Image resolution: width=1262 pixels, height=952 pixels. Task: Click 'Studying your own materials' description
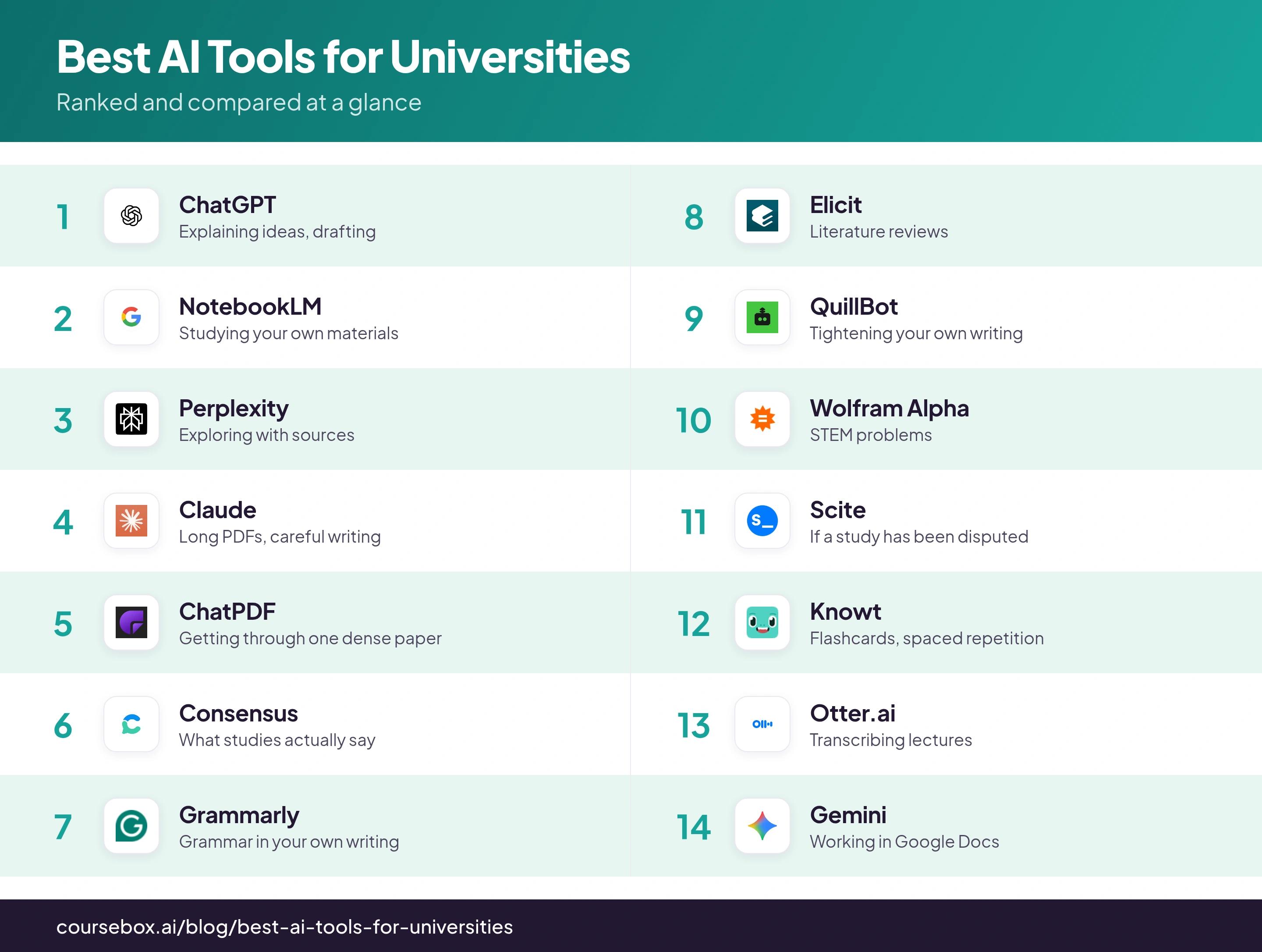[289, 333]
